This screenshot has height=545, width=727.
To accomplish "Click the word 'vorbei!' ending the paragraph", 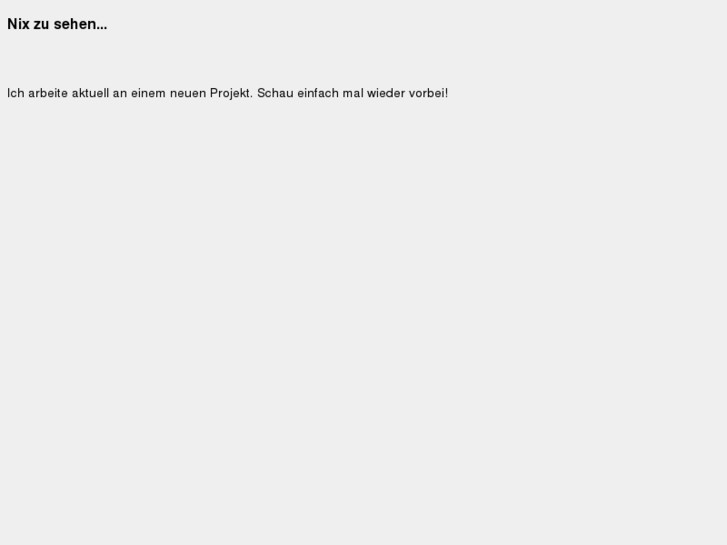I will click(428, 93).
